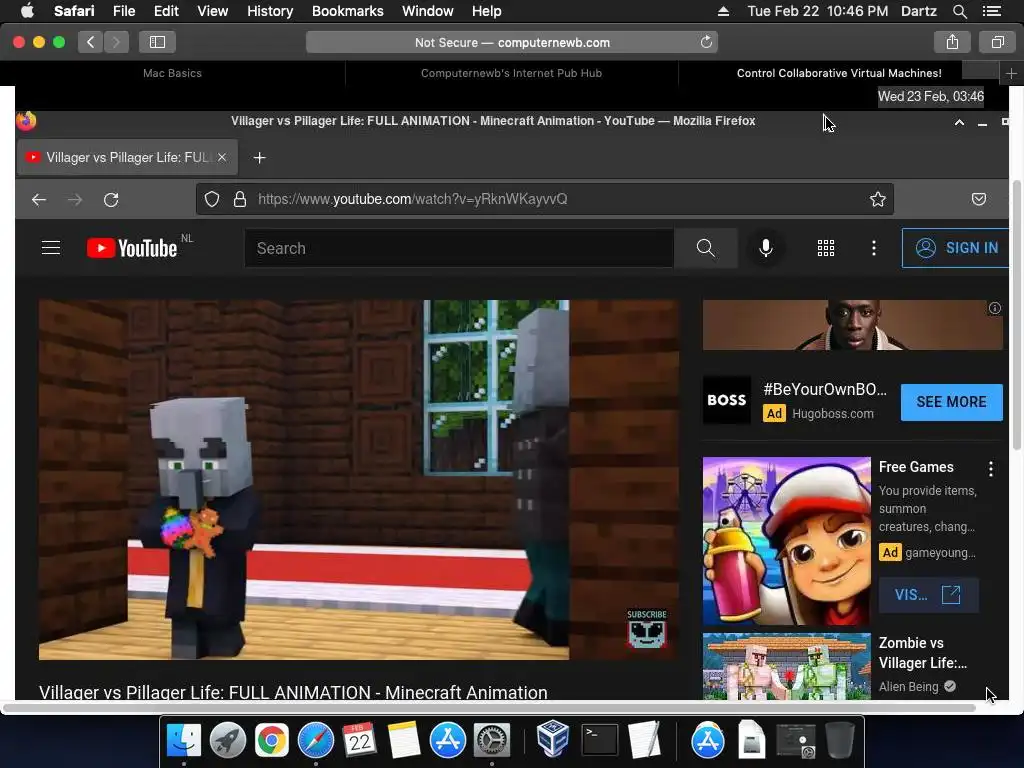Click the vertical scrollbar of the Safari page
This screenshot has height=768, width=1024.
tap(1017, 315)
